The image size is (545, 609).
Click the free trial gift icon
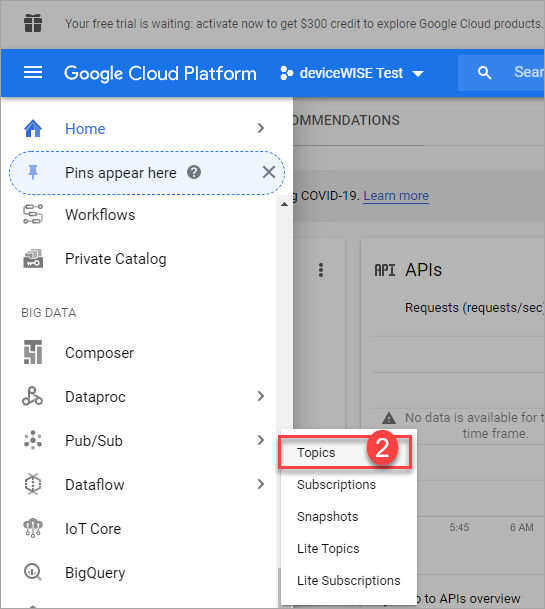tap(33, 23)
